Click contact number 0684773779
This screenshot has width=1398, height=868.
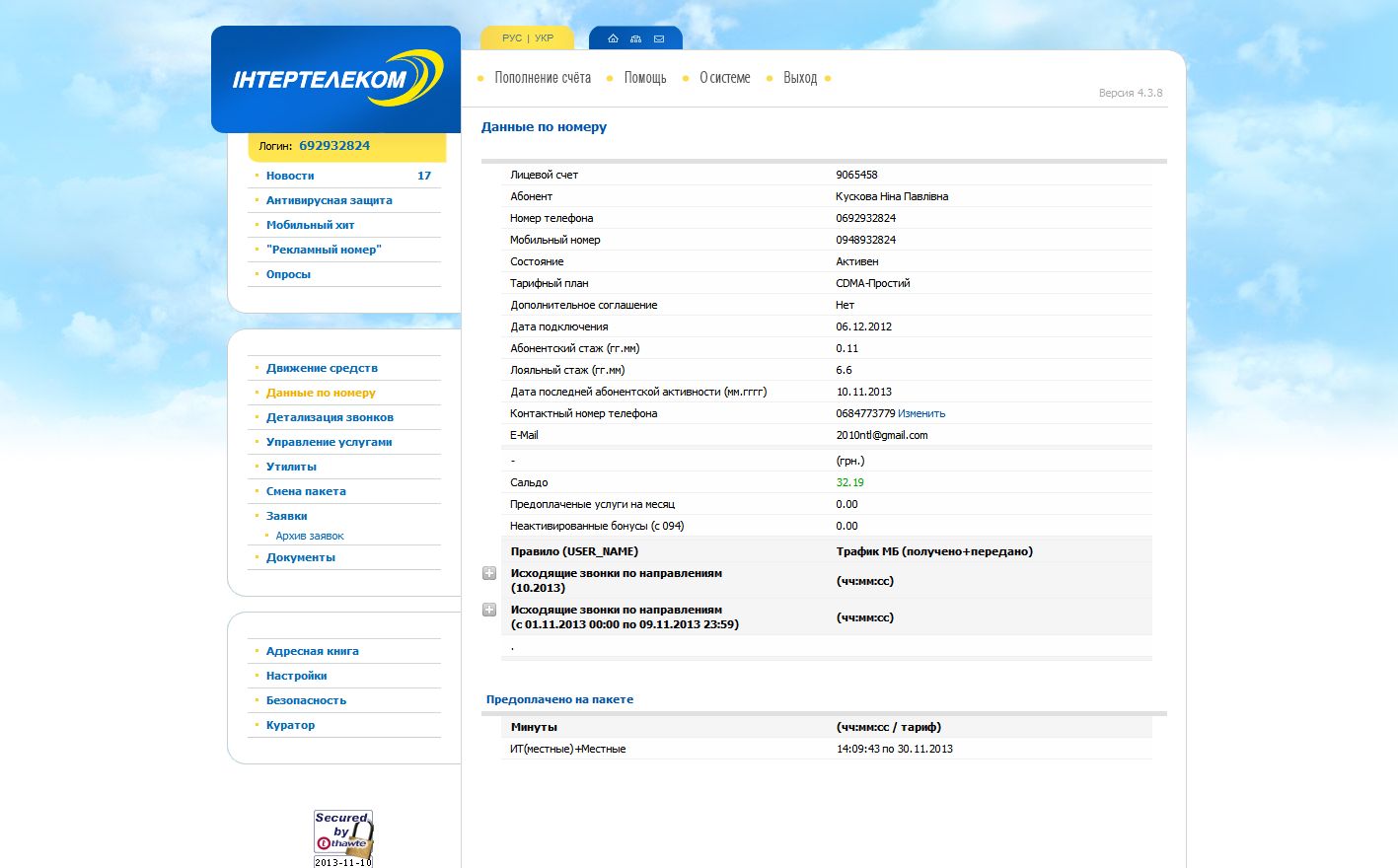(865, 413)
